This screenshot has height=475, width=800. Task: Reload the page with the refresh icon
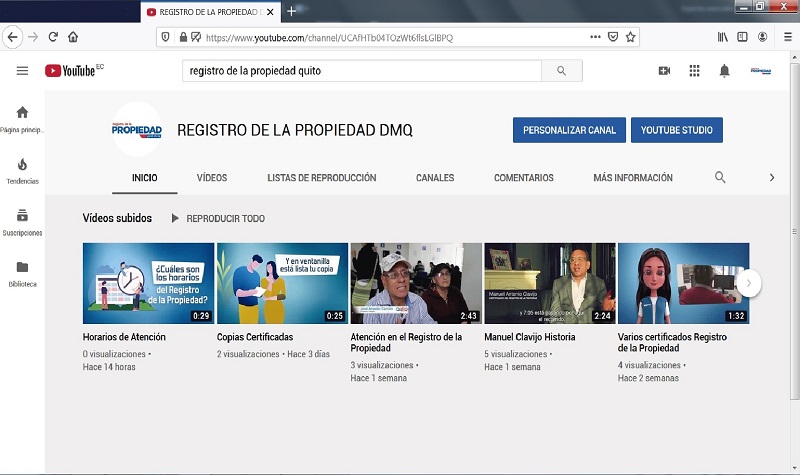[x=53, y=37]
